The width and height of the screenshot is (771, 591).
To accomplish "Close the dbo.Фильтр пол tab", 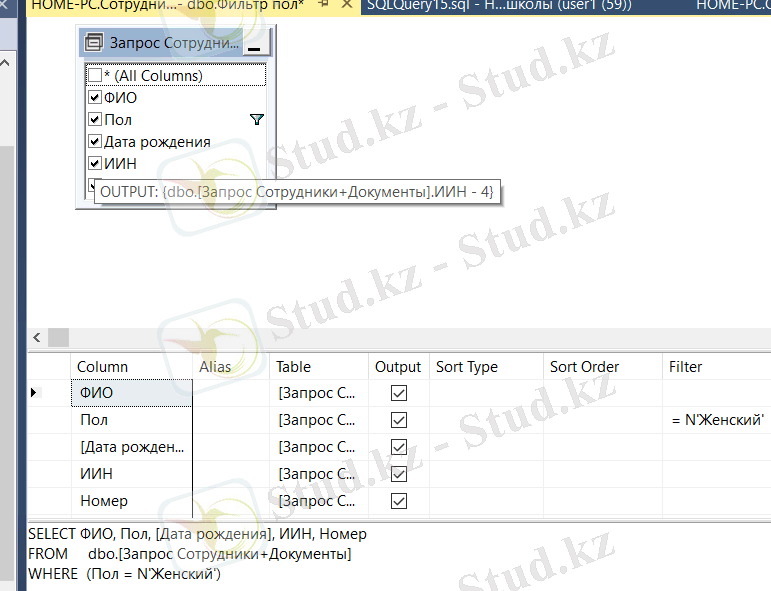I will pyautogui.click(x=347, y=4).
